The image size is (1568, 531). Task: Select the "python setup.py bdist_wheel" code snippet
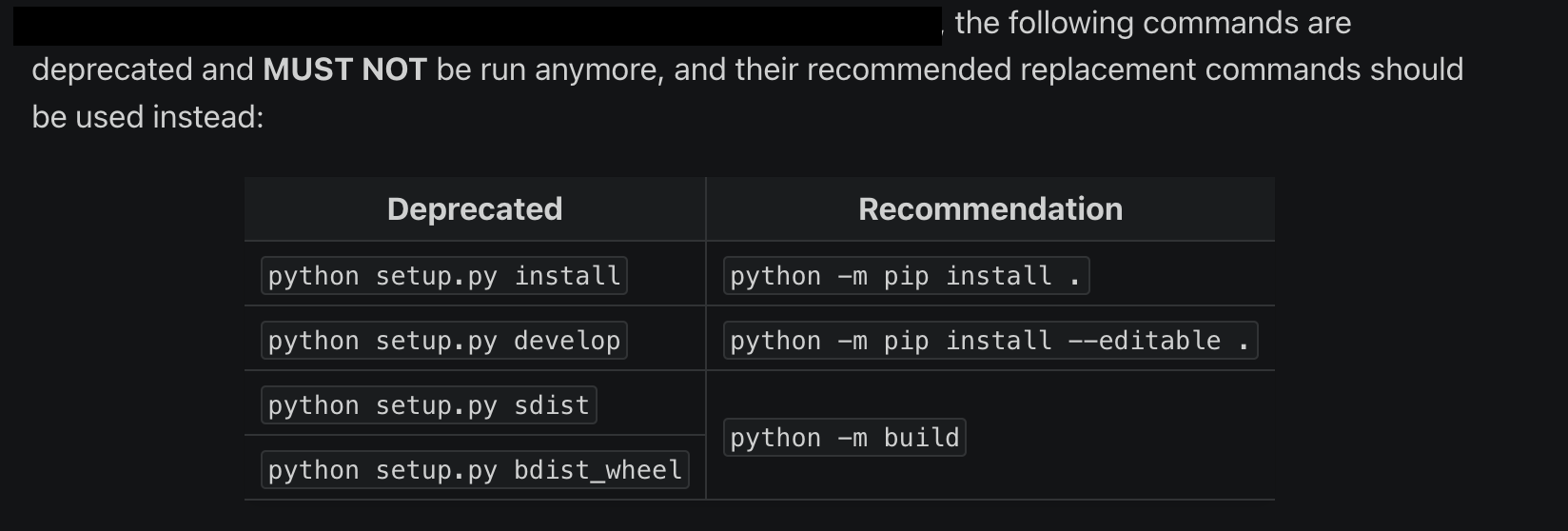point(475,470)
